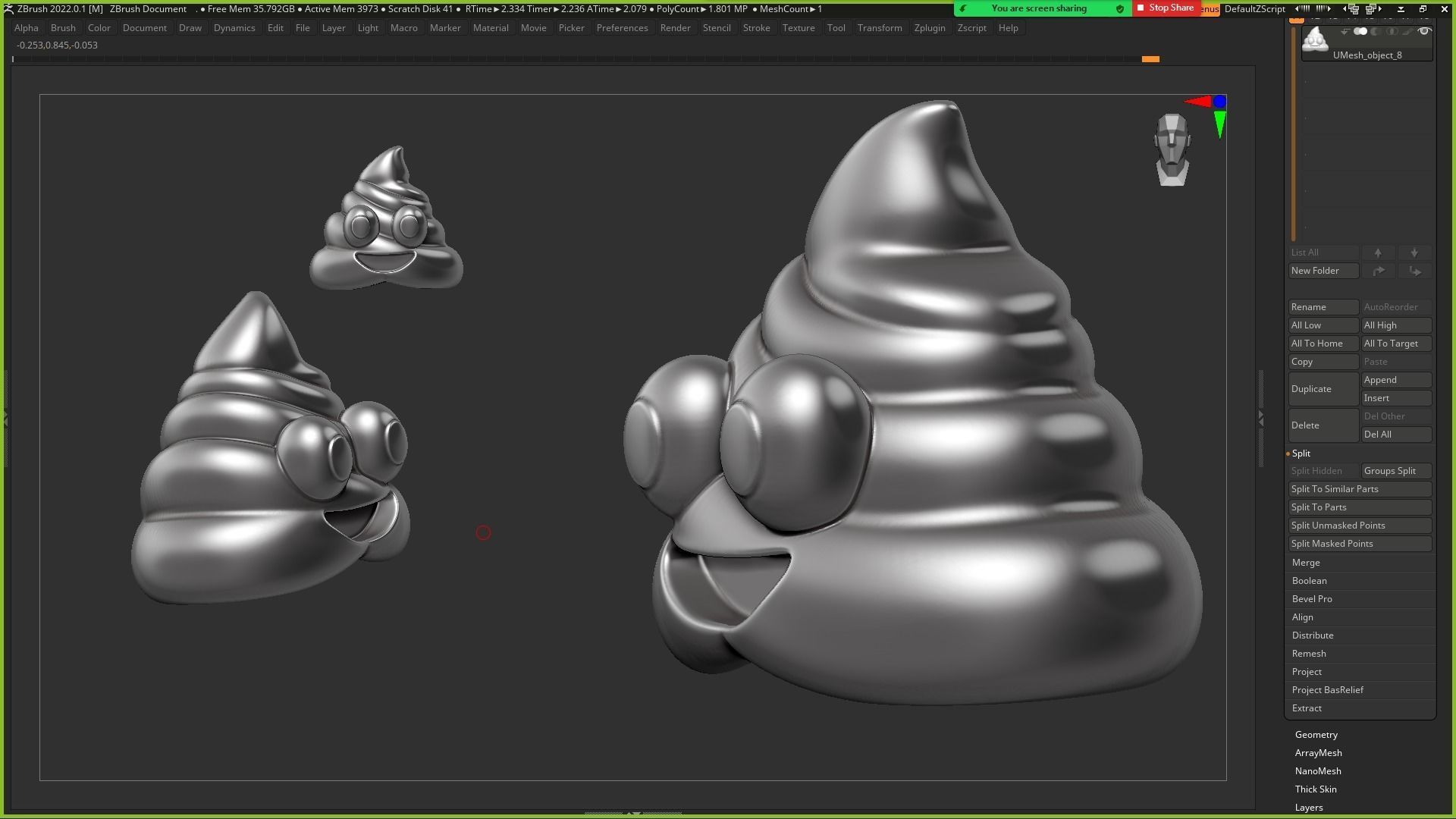
Task: Click the brown subtool list scrollbar
Action: (x=1294, y=133)
